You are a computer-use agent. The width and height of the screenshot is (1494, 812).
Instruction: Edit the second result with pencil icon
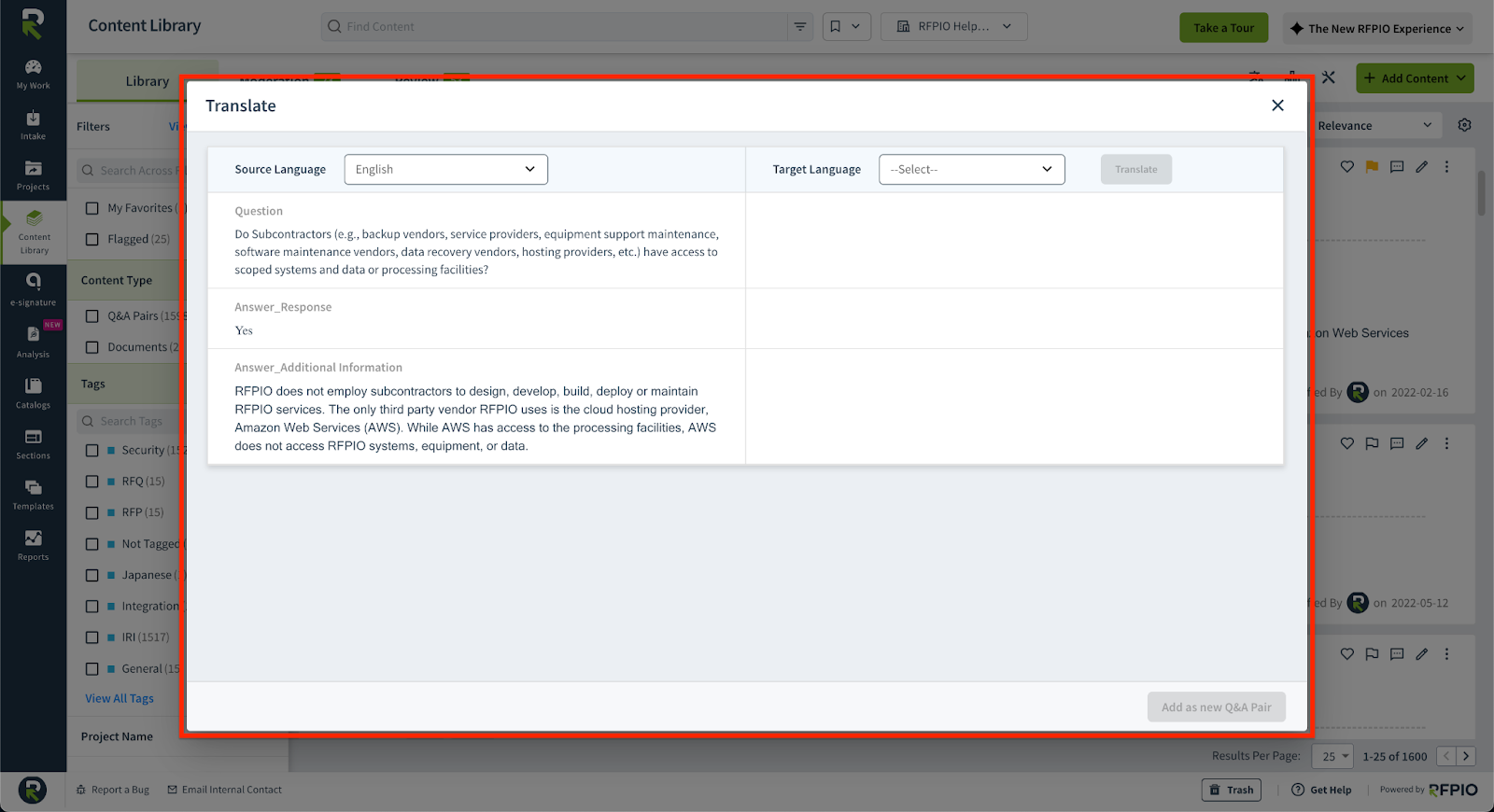tap(1421, 443)
